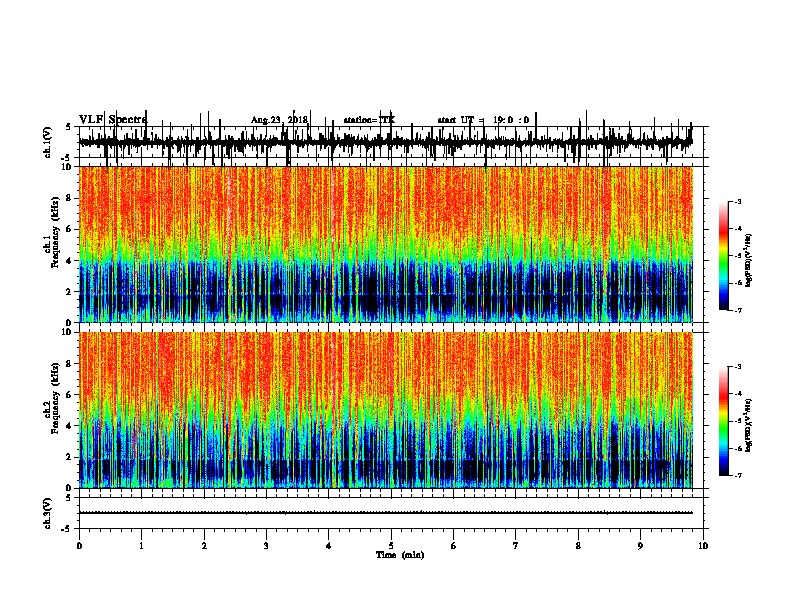Image resolution: width=792 pixels, height=612 pixels.
Task: Click time axis tick label "5"
Action: [391, 546]
